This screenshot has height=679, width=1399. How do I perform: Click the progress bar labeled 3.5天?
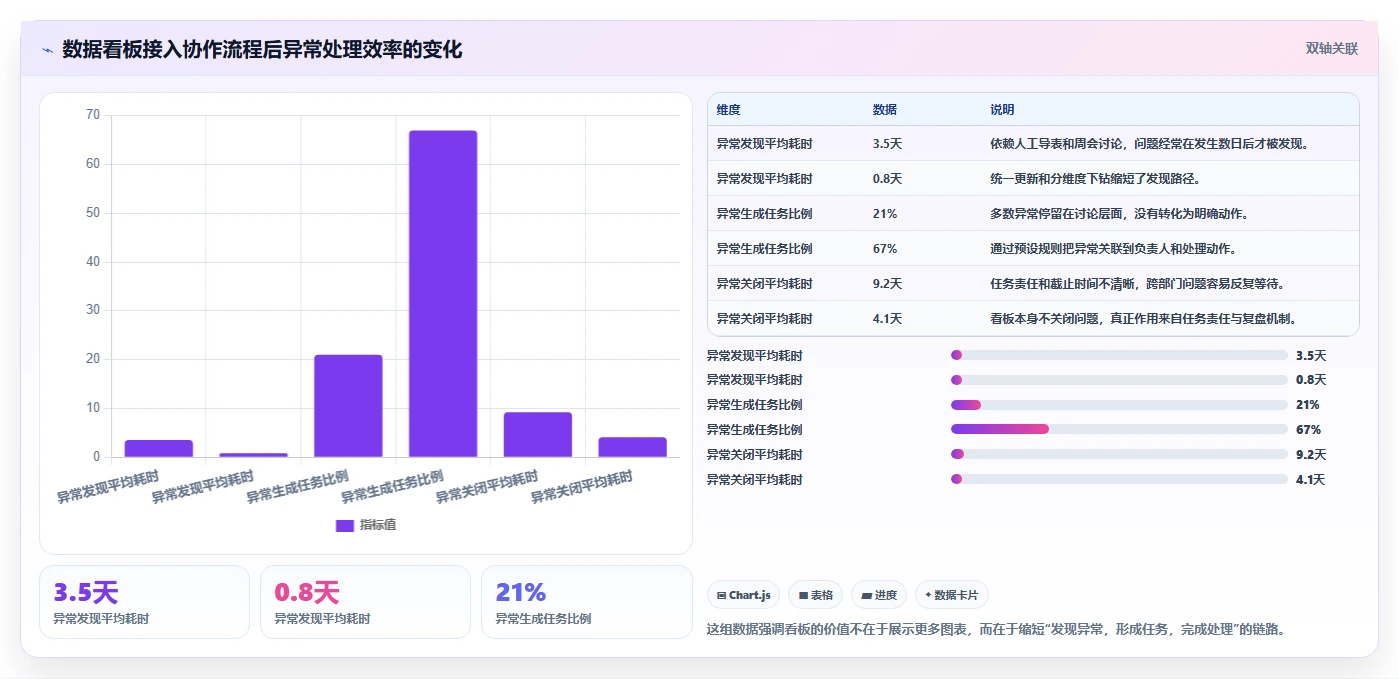pyautogui.click(x=1119, y=355)
